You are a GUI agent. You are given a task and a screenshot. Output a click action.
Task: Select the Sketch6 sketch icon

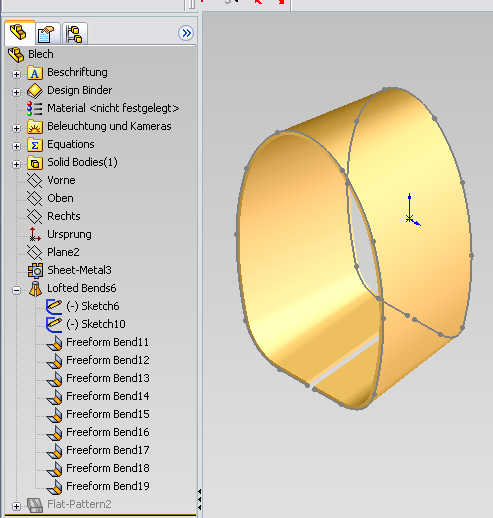[54, 306]
